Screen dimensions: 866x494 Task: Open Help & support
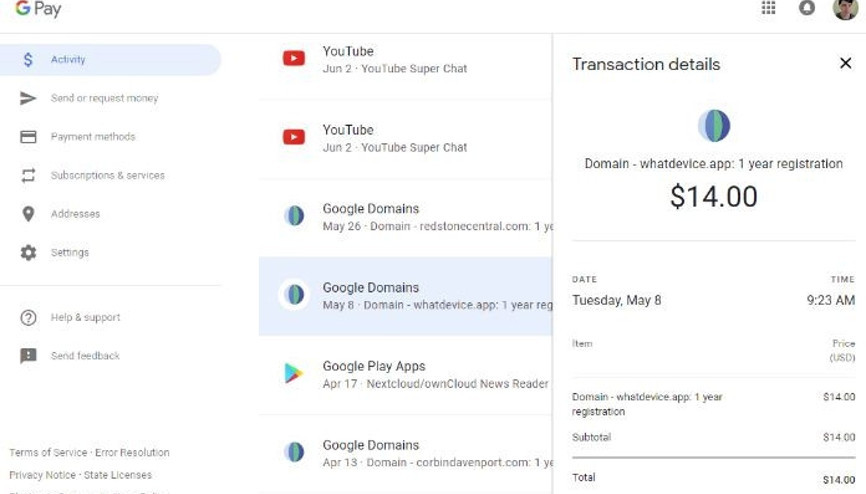[86, 317]
